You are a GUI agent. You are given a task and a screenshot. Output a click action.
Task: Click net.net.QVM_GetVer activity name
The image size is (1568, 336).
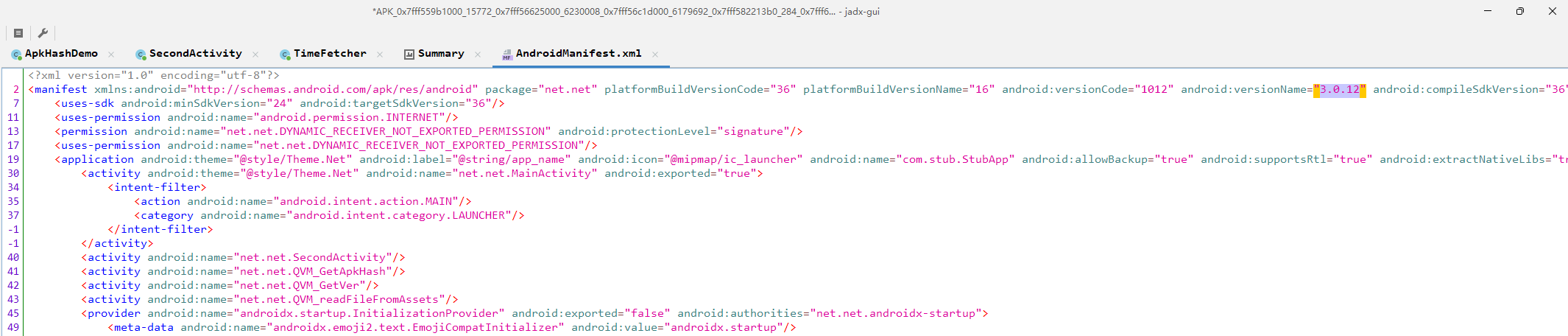(300, 286)
